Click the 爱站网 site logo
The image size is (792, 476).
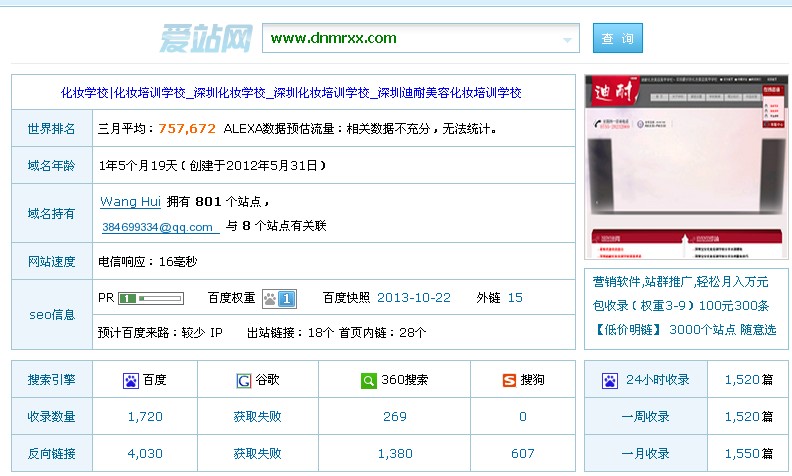206,38
